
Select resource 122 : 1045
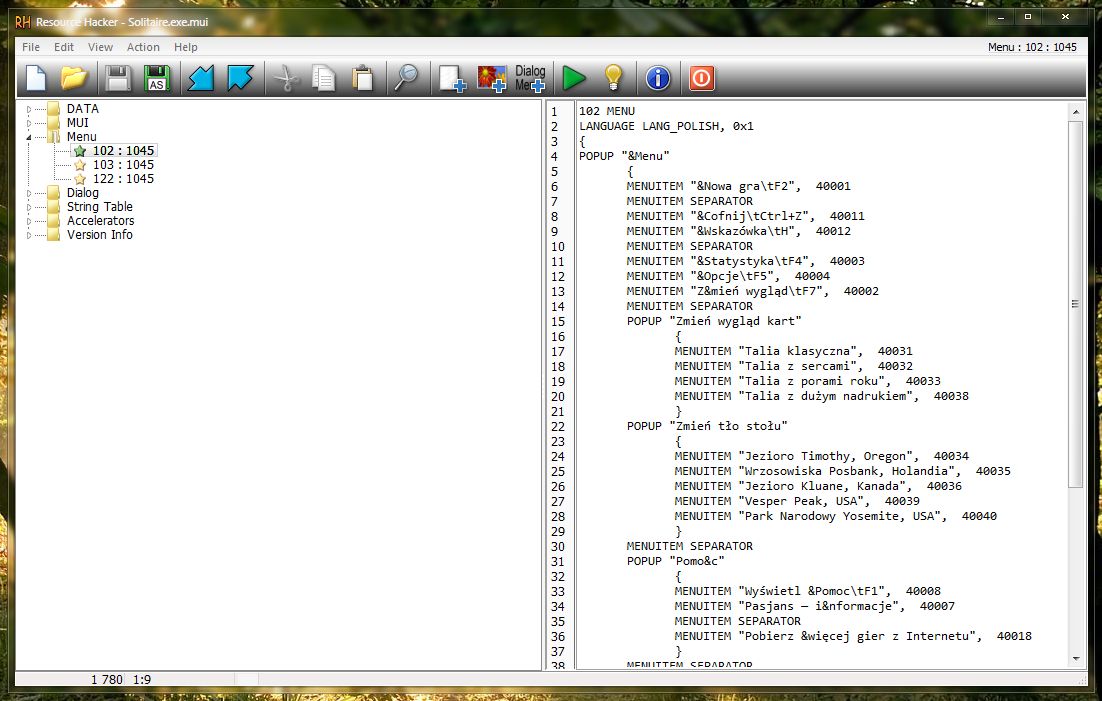123,179
